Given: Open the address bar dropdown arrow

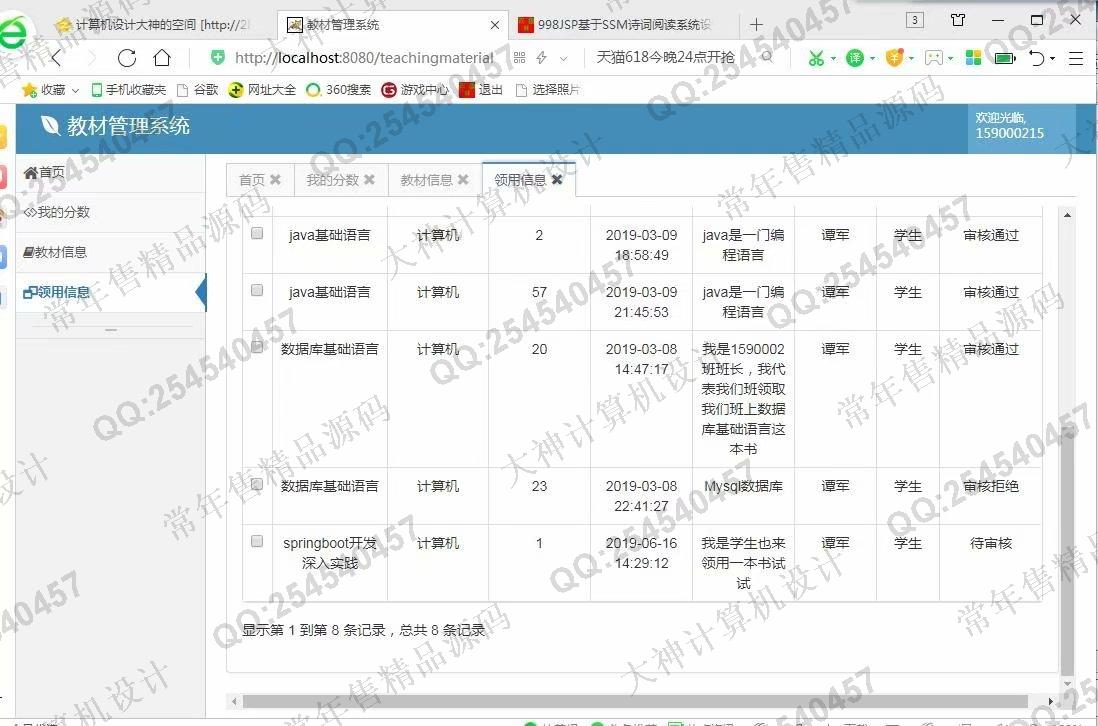Looking at the screenshot, I should pos(564,59).
